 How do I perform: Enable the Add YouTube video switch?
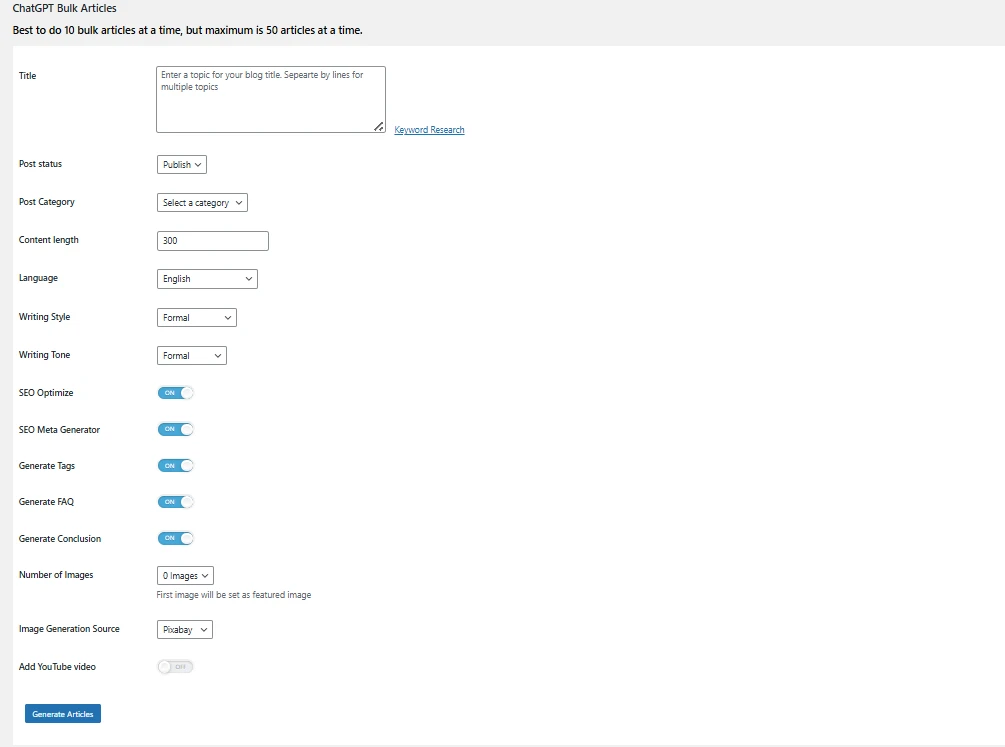click(x=176, y=667)
